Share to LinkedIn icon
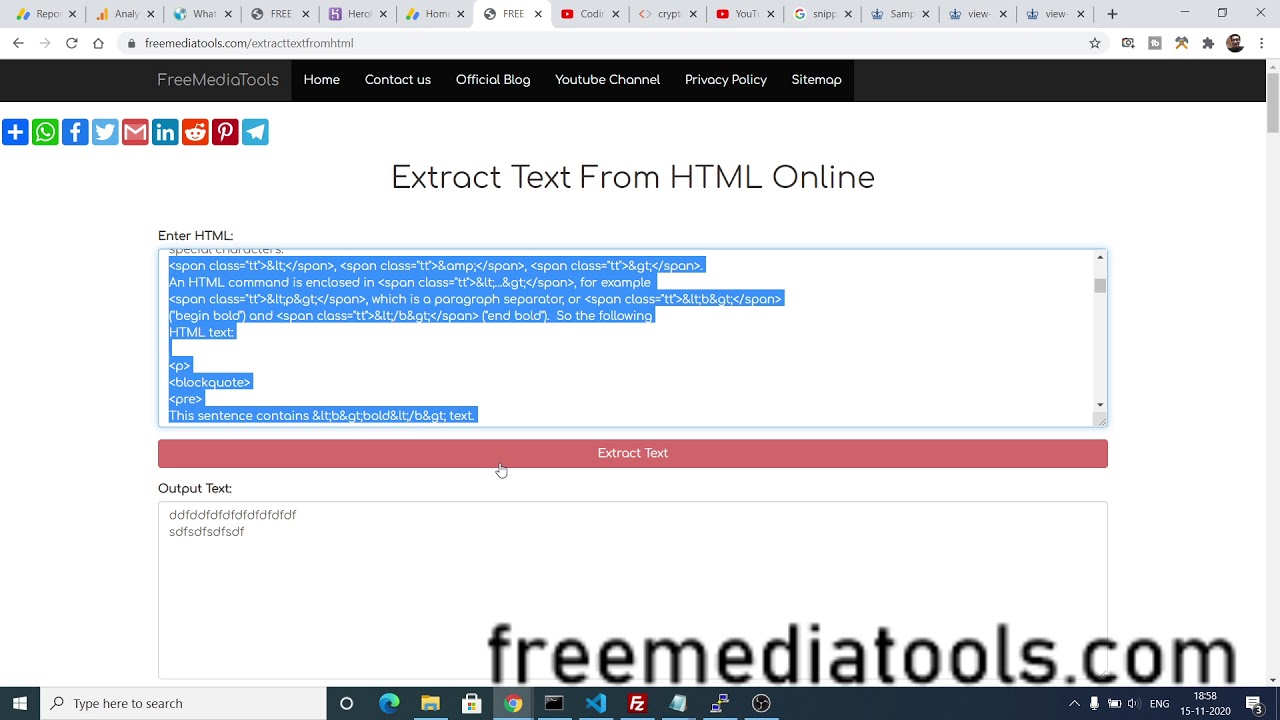 pyautogui.click(x=165, y=132)
